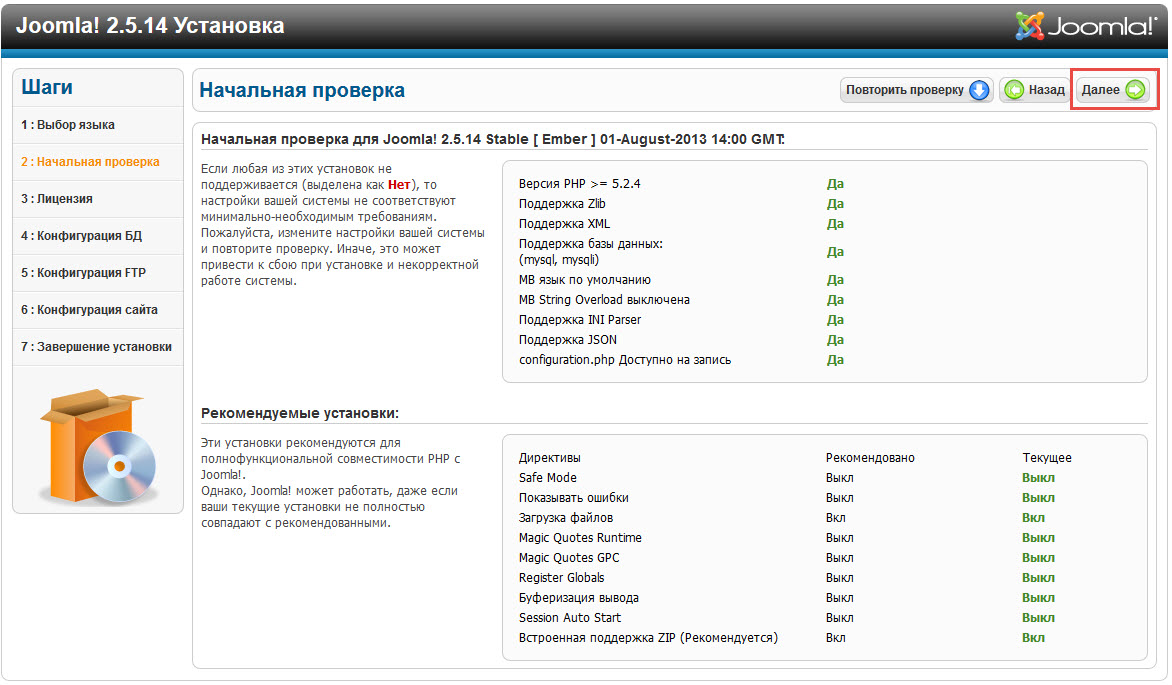Click the Safe Mode directive row

(548, 478)
